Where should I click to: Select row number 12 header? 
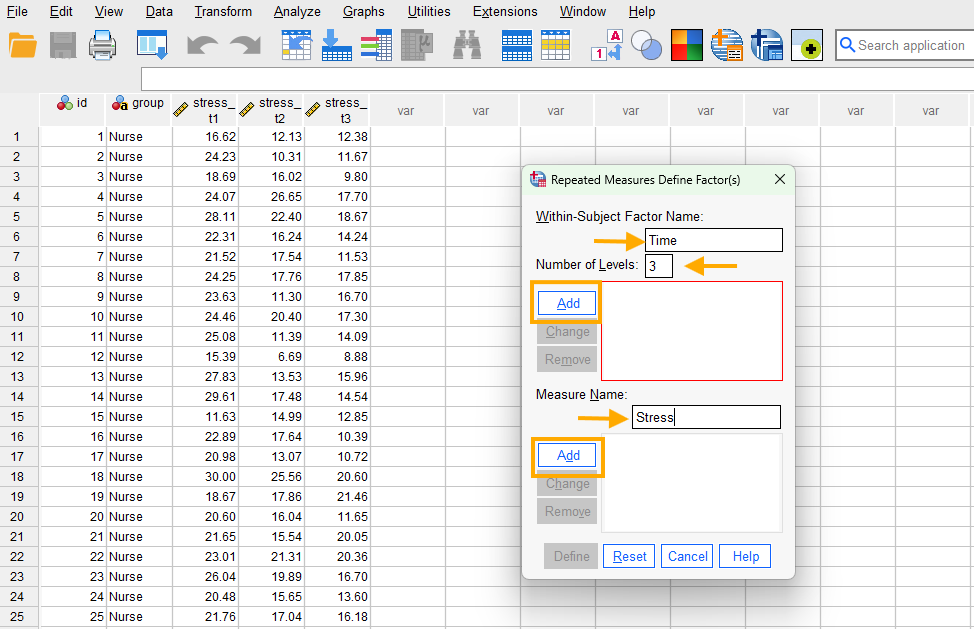(x=17, y=356)
